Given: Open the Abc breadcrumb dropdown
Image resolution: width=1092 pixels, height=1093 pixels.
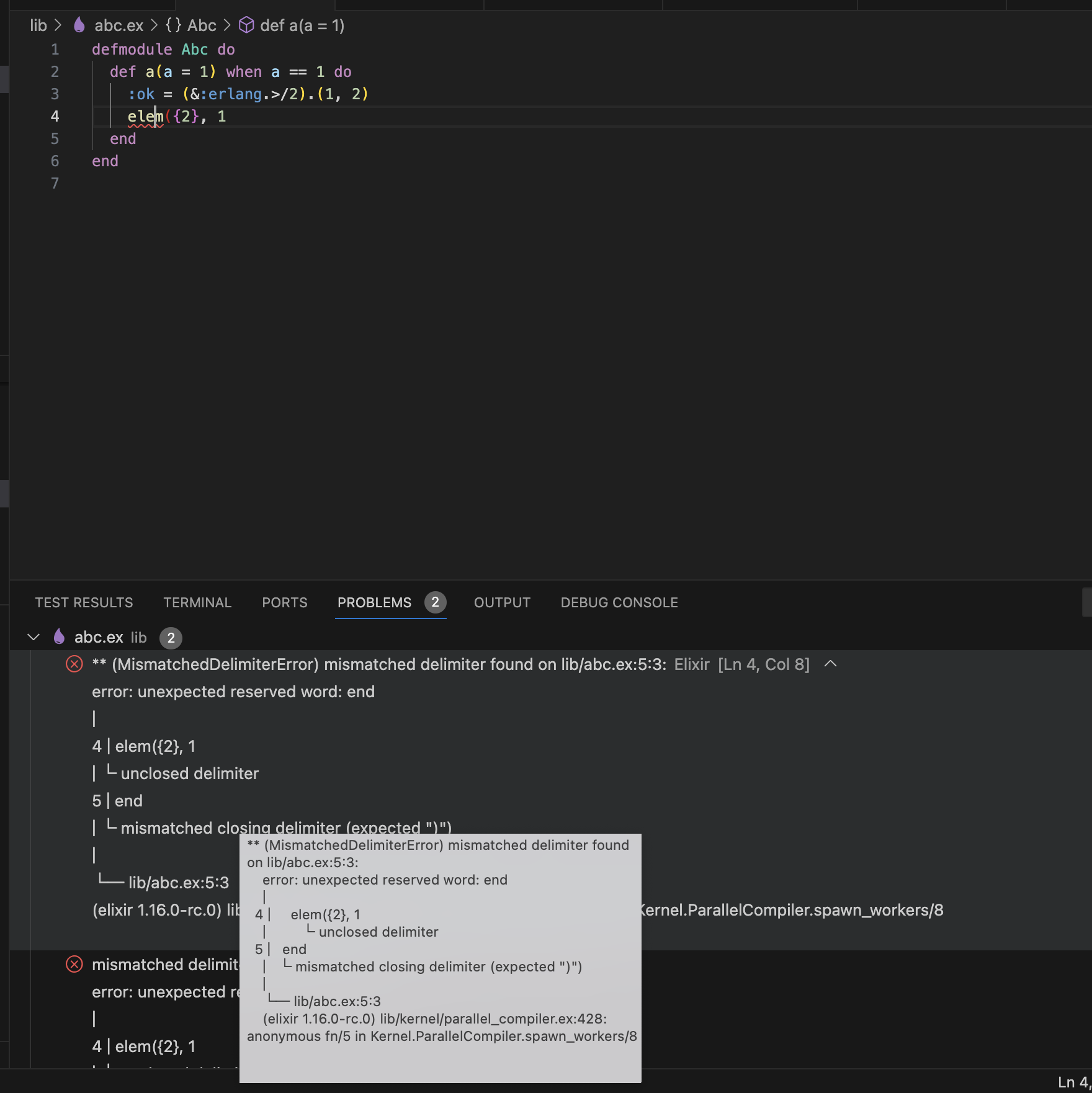Looking at the screenshot, I should pyautogui.click(x=202, y=25).
